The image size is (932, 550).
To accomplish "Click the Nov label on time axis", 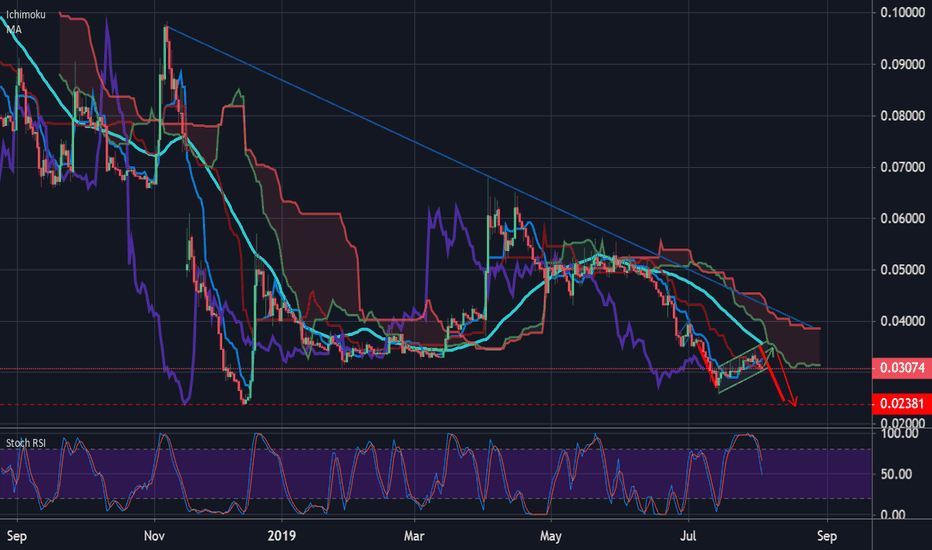I will (x=154, y=536).
